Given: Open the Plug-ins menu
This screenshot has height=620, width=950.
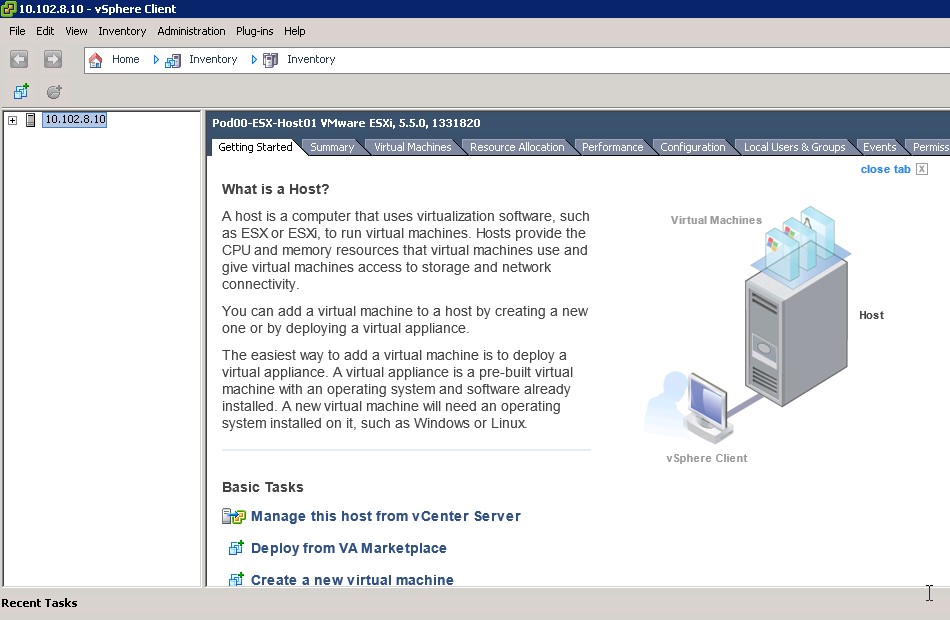Looking at the screenshot, I should (254, 31).
